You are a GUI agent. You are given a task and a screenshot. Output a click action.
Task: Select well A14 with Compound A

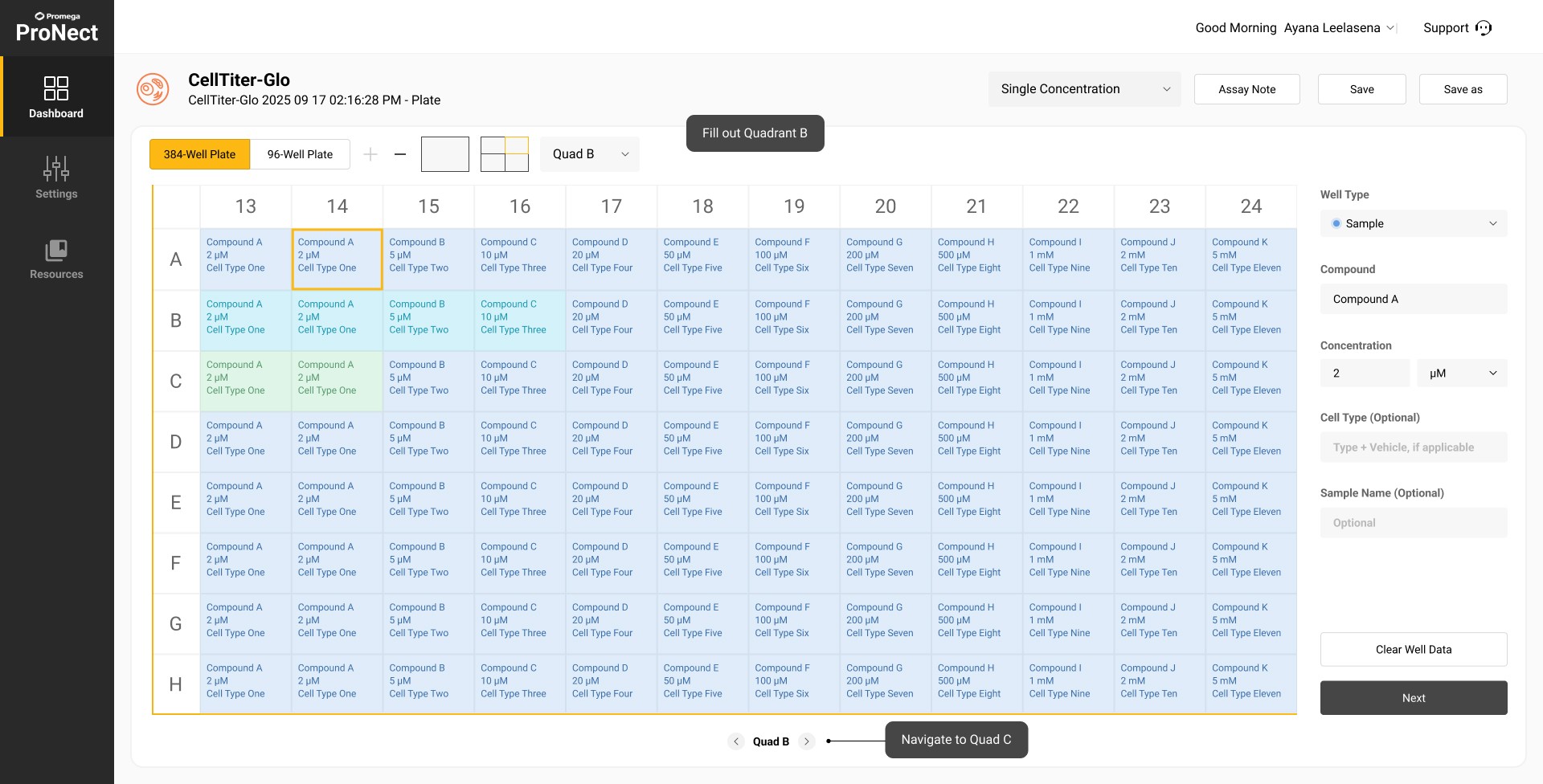338,259
